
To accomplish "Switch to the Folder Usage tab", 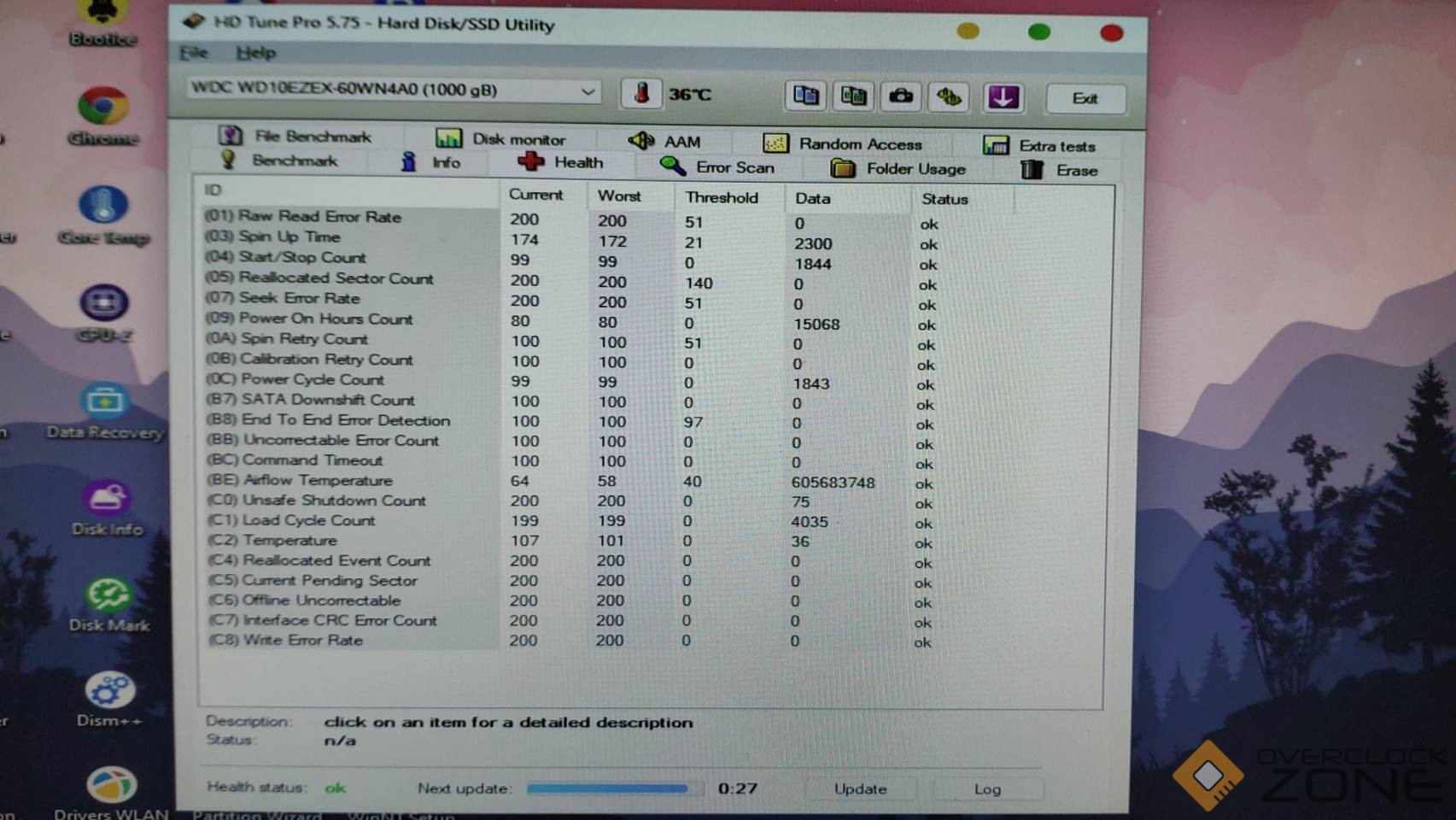I will [898, 168].
